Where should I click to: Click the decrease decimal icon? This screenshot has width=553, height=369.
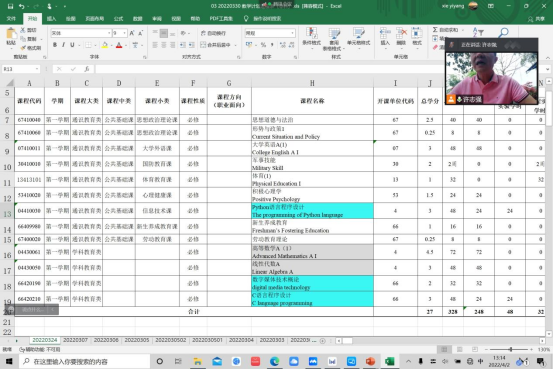click(x=291, y=45)
